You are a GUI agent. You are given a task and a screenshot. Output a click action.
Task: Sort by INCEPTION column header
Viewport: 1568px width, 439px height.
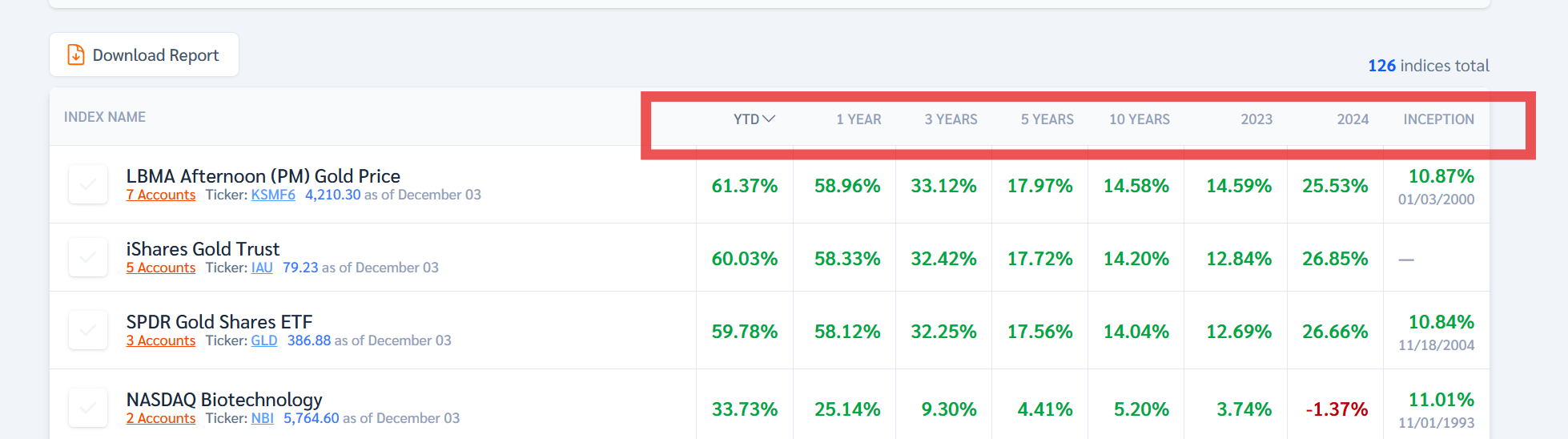(x=1438, y=119)
